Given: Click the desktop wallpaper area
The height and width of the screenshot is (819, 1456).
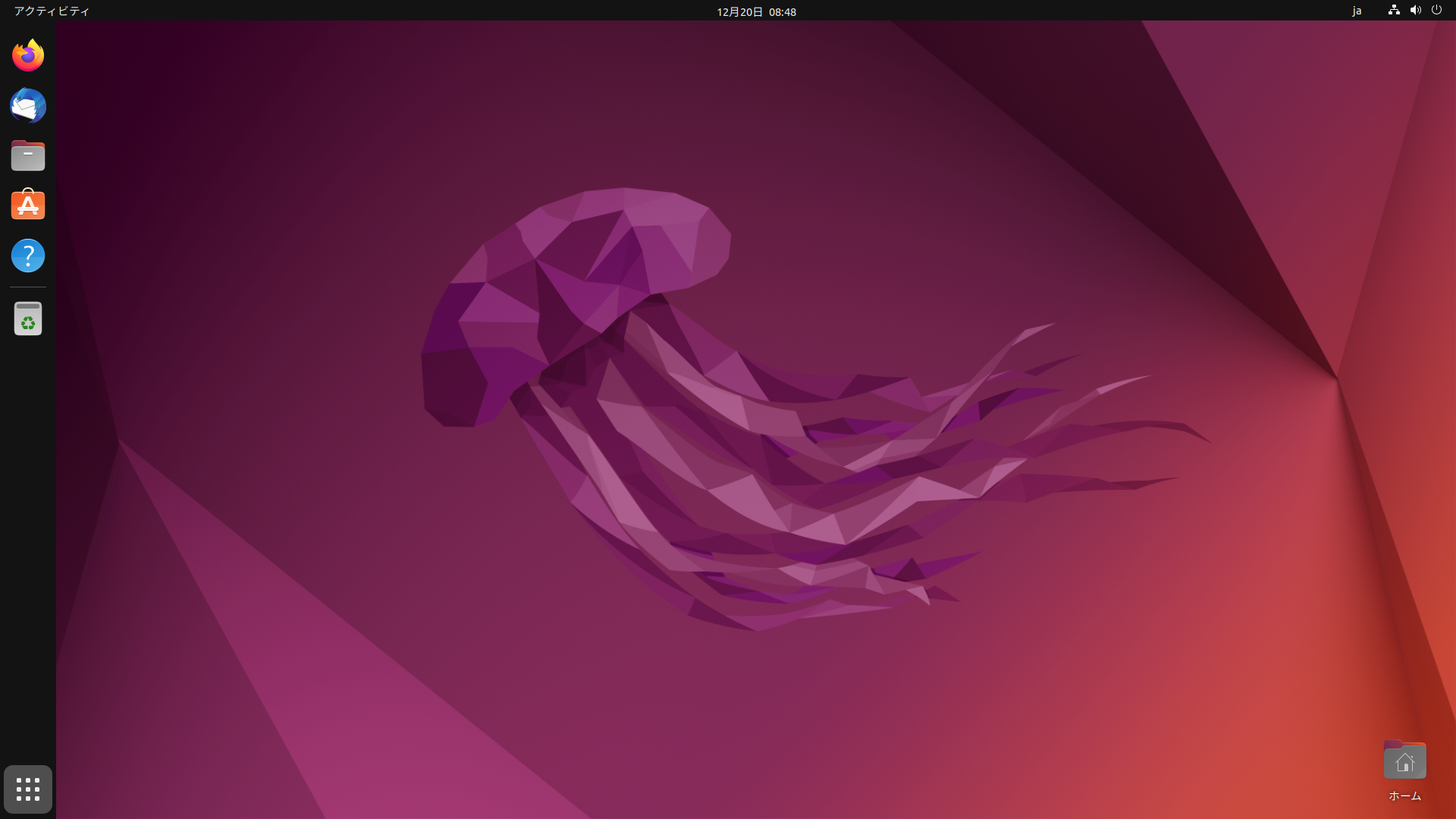Looking at the screenshot, I should click(728, 455).
